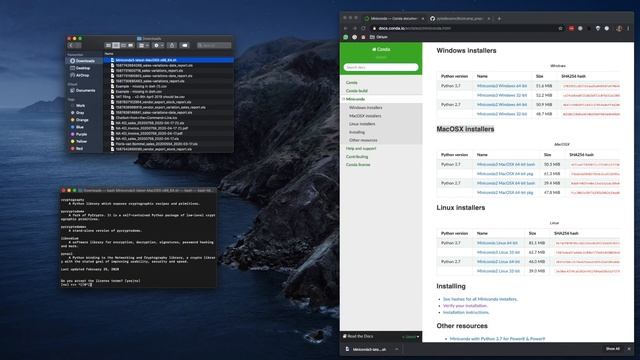Download Miniconda3 MacOSX 64-bit pkg

(x=505, y=174)
